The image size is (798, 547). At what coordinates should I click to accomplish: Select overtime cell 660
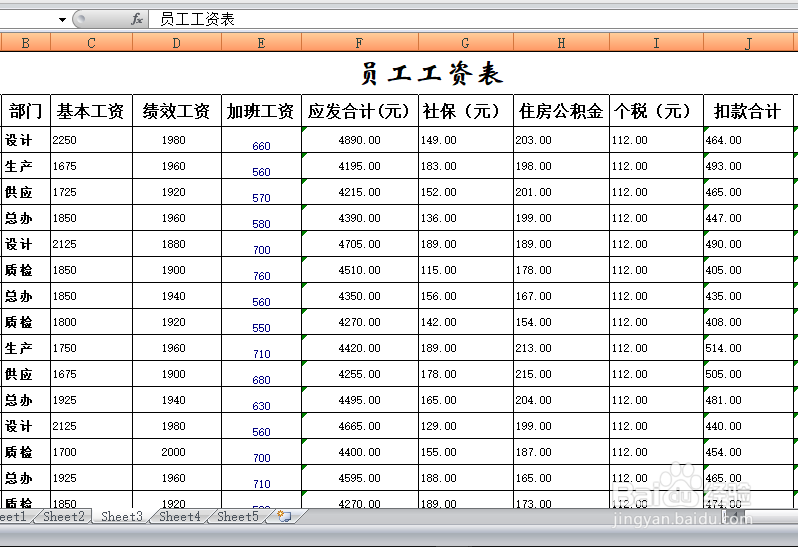pos(261,140)
